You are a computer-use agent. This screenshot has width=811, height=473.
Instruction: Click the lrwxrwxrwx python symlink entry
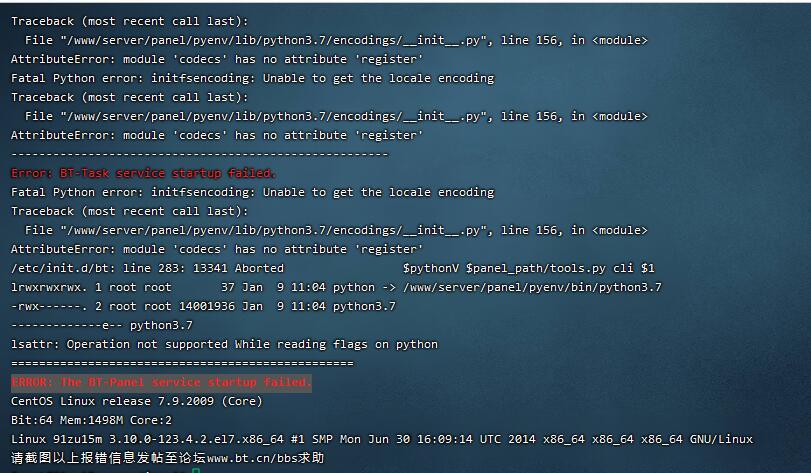pyautogui.click(x=336, y=287)
